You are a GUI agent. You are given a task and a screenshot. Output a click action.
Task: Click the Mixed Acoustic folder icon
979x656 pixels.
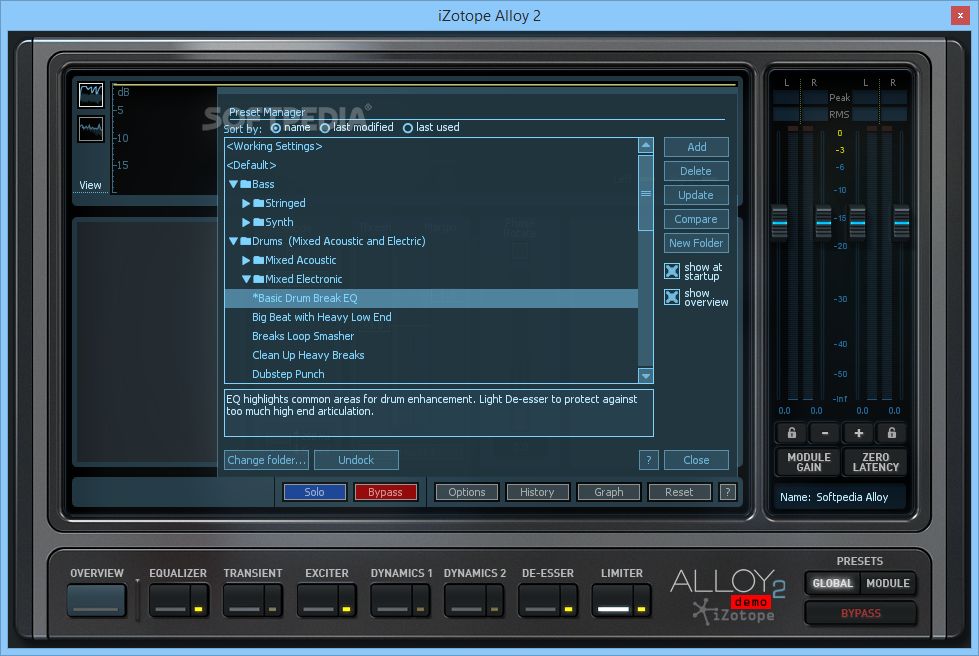pos(258,260)
